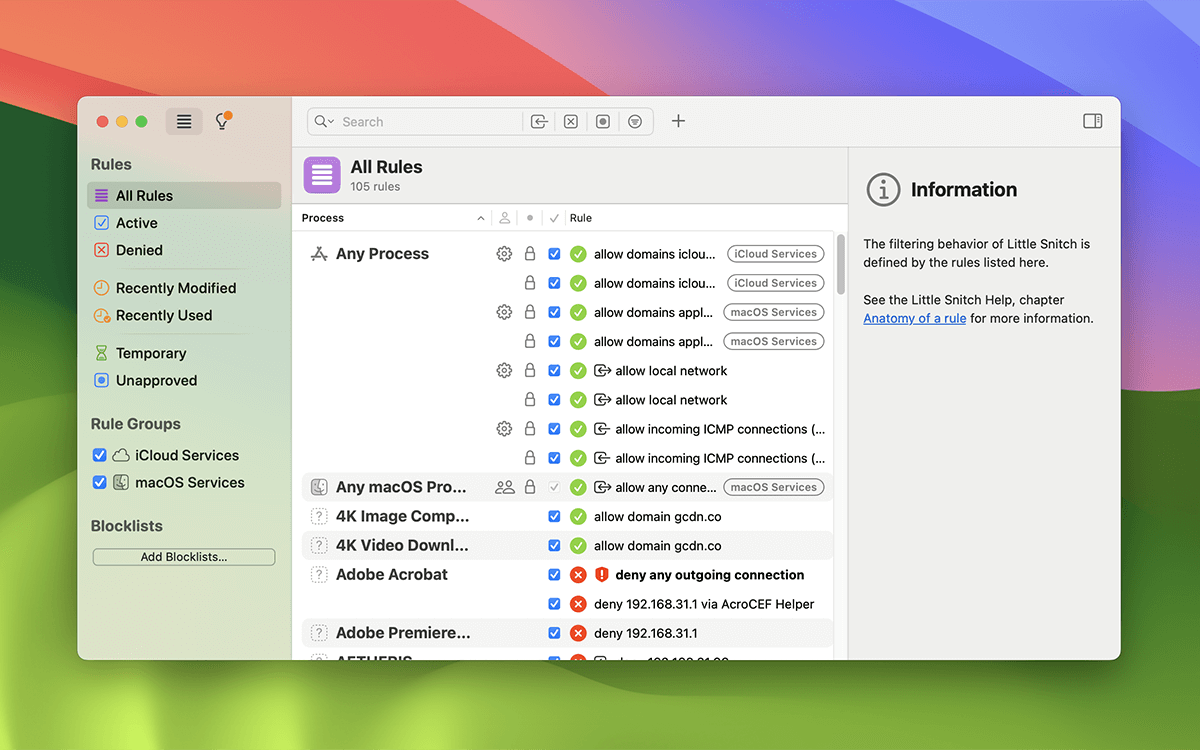
Task: Add a new rule with the plus button
Action: (x=678, y=121)
